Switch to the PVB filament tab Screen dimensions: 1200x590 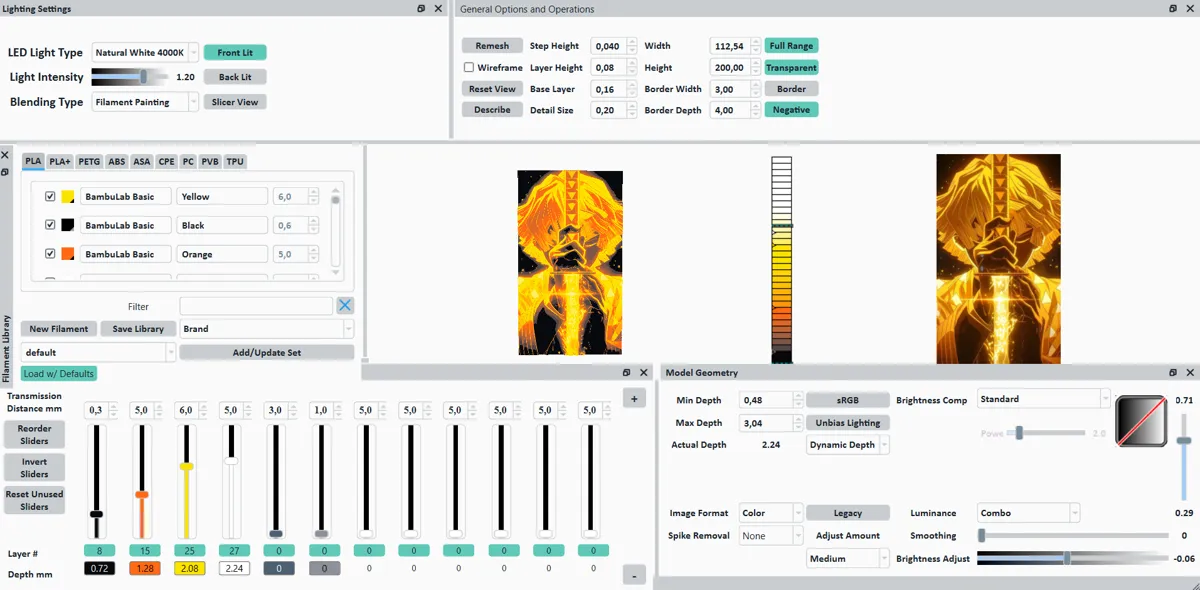click(210, 161)
